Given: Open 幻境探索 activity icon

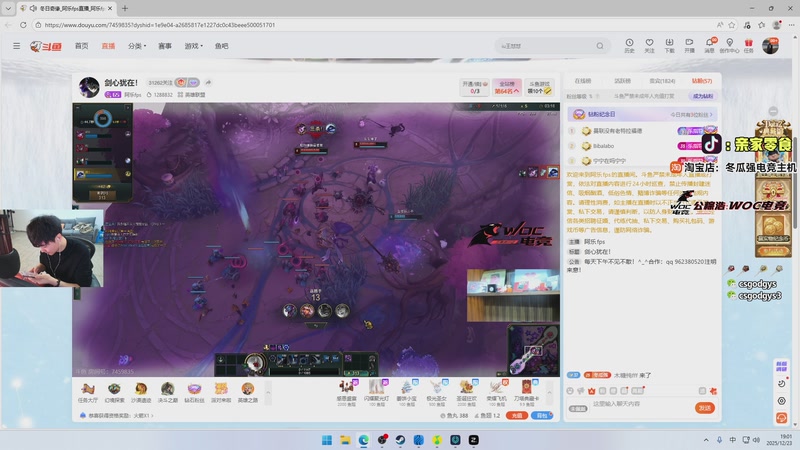Looking at the screenshot, I should coord(114,392).
